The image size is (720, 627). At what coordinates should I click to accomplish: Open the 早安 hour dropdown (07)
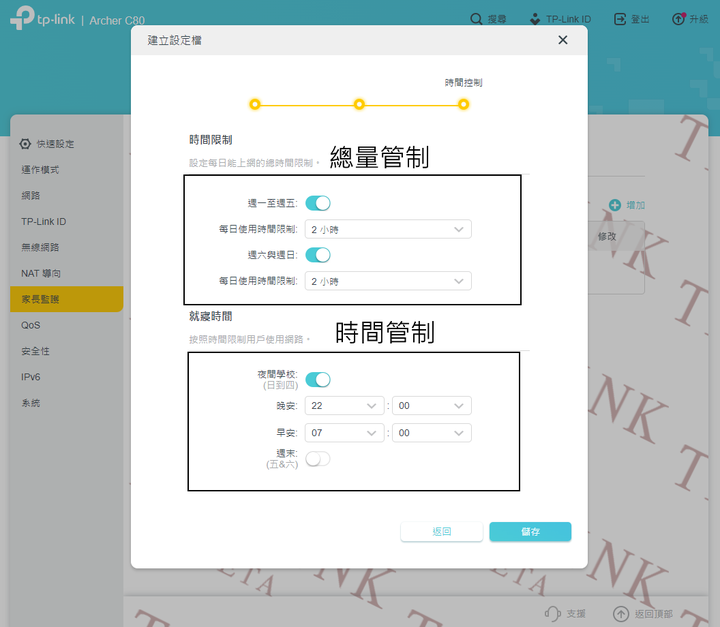pyautogui.click(x=344, y=433)
